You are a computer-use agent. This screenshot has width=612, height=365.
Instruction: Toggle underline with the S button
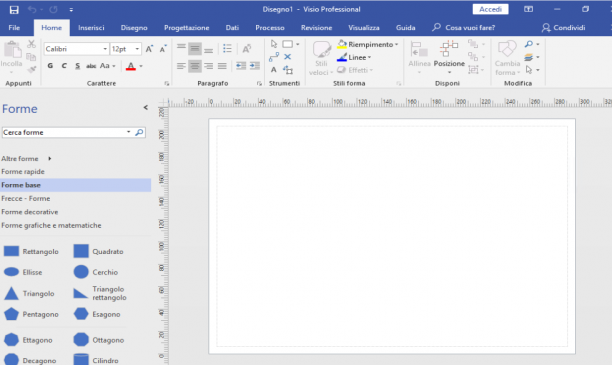[77, 66]
